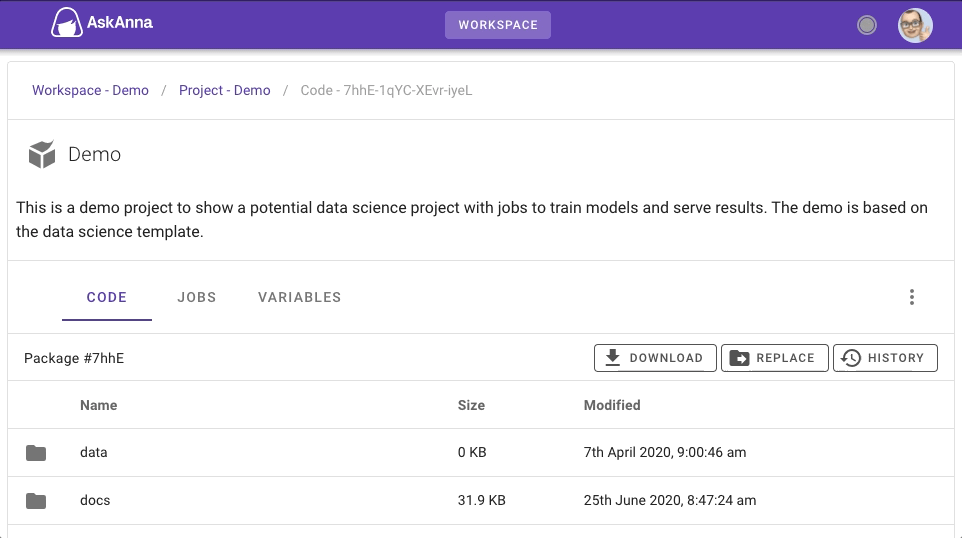Switch to the Variables tab
The height and width of the screenshot is (538, 962).
299,298
